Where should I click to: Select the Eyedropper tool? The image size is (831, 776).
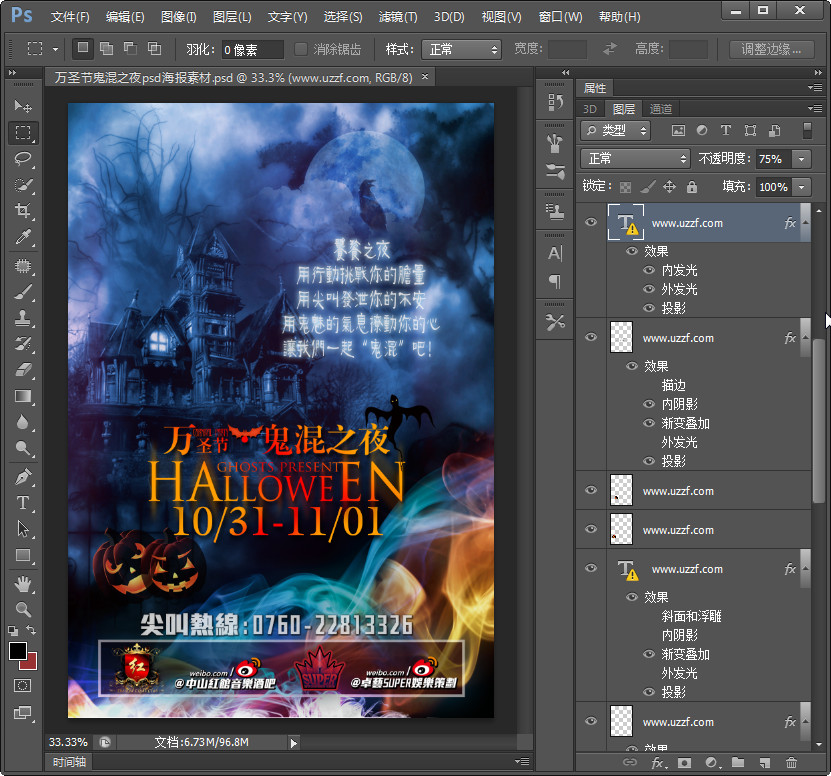click(x=22, y=237)
